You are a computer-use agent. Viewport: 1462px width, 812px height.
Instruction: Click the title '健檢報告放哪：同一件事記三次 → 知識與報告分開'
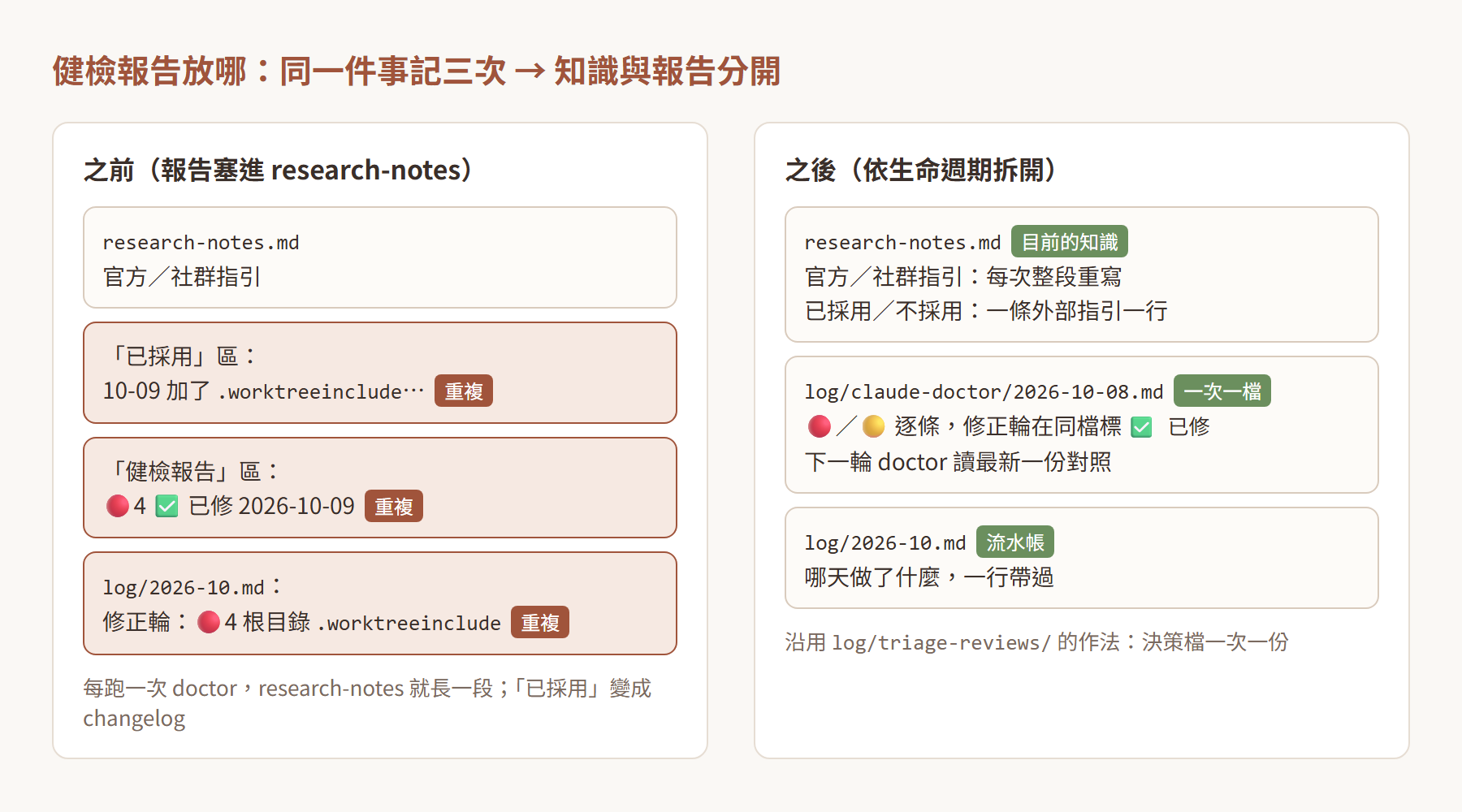click(417, 71)
